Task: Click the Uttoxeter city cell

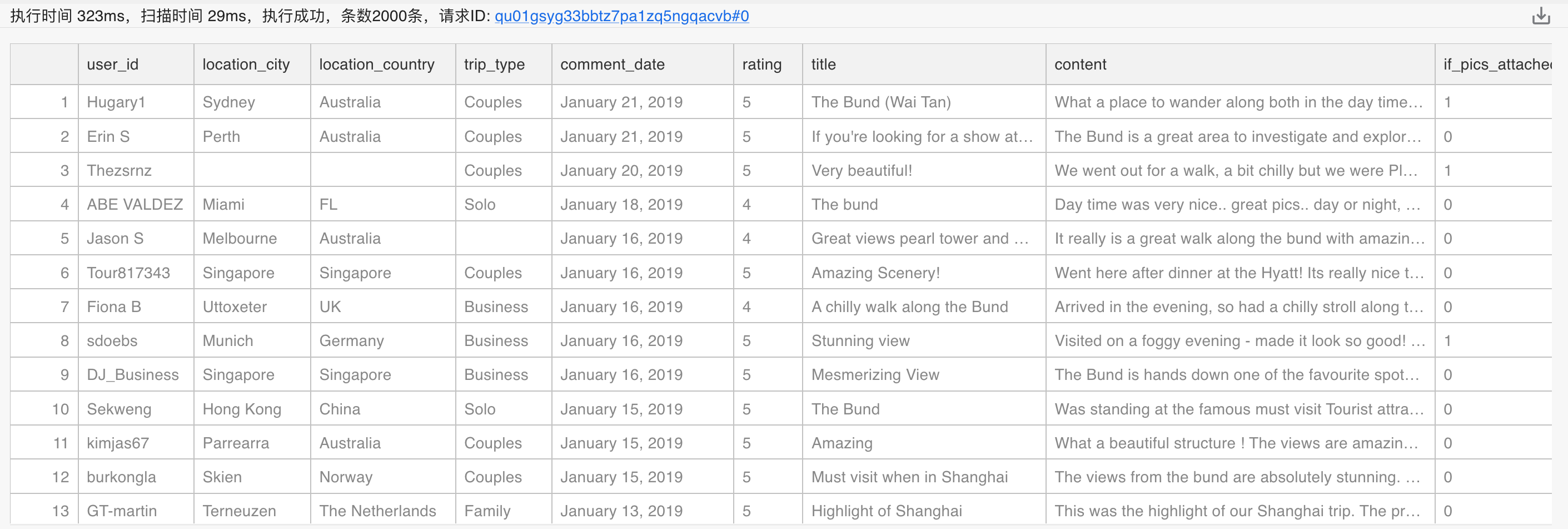Action: click(x=235, y=307)
